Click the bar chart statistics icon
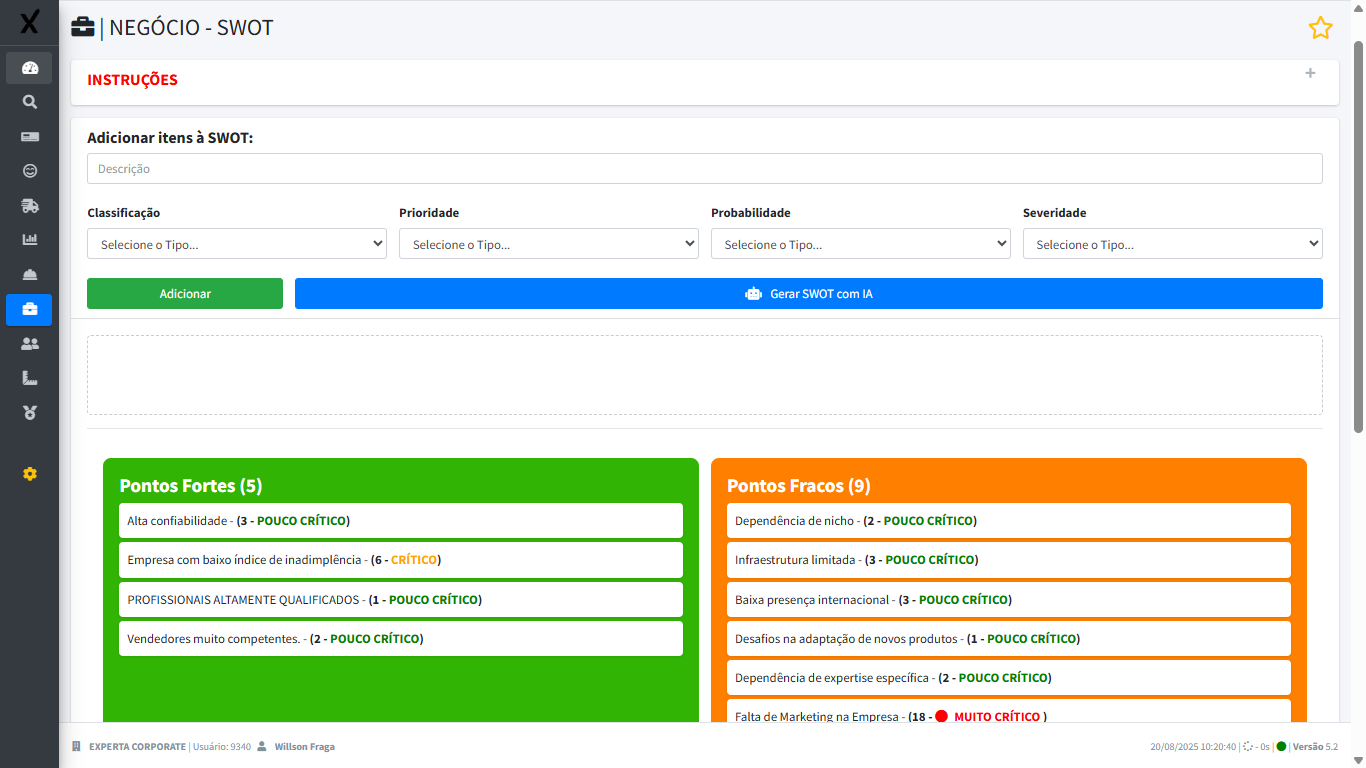1366x768 pixels. tap(28, 239)
